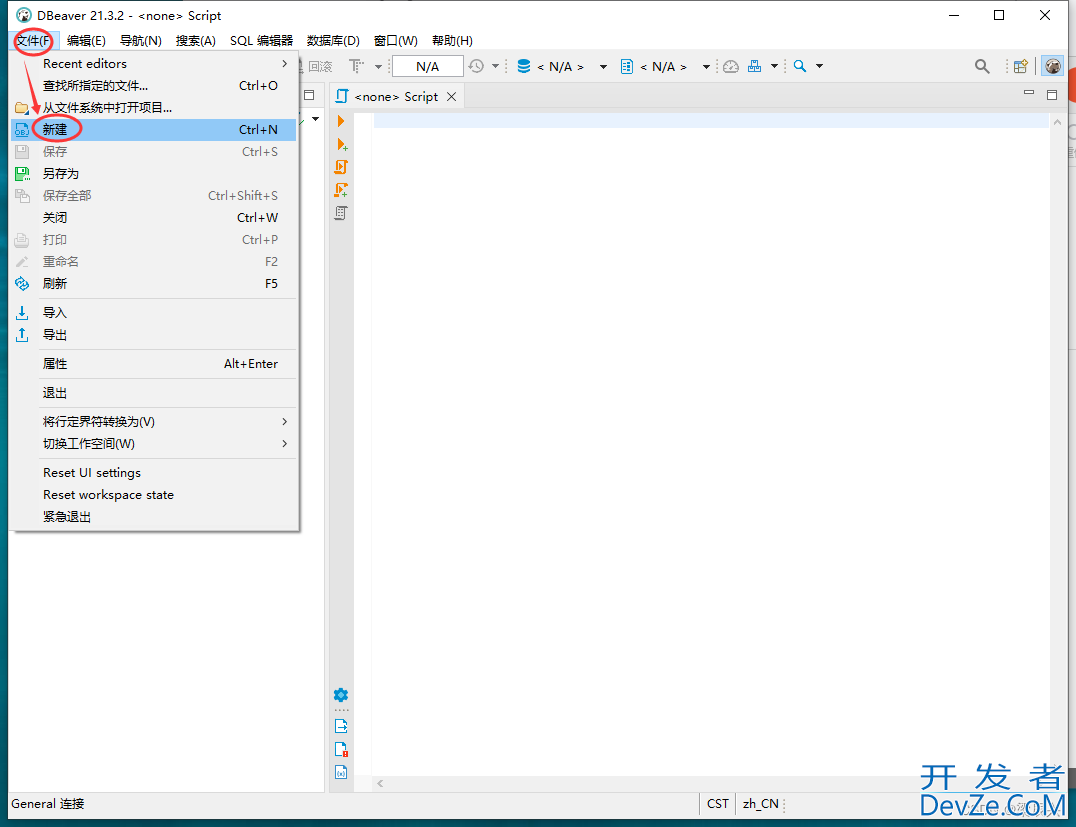Click the CST timezone status entry
This screenshot has height=827, width=1076.
(x=718, y=804)
